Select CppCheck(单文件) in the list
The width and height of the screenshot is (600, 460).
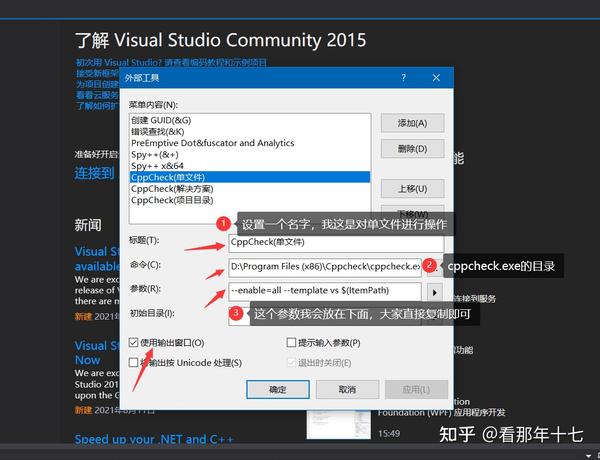point(250,177)
